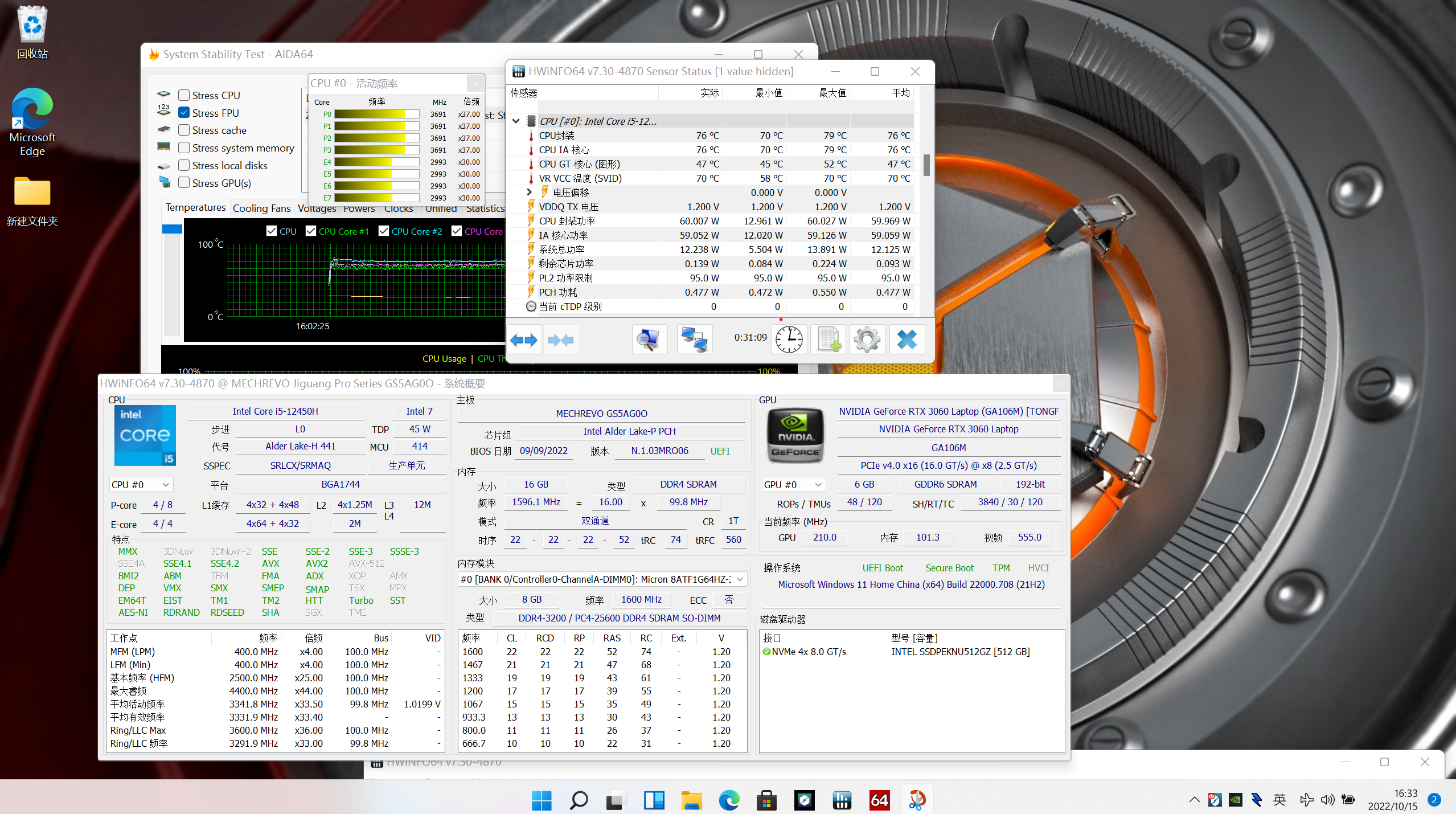
Task: Click the sensor list vertical scrollbar
Action: tap(926, 165)
